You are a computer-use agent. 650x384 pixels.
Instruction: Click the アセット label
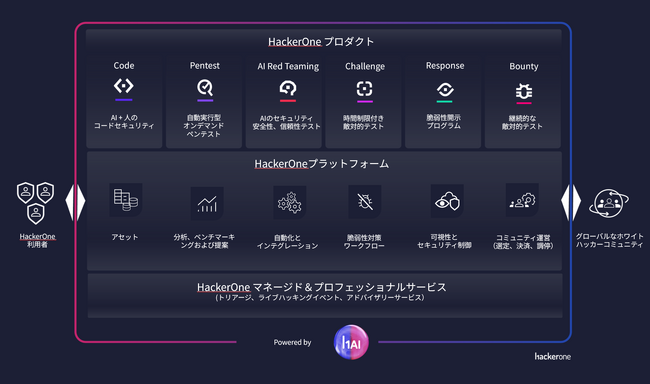tap(125, 237)
